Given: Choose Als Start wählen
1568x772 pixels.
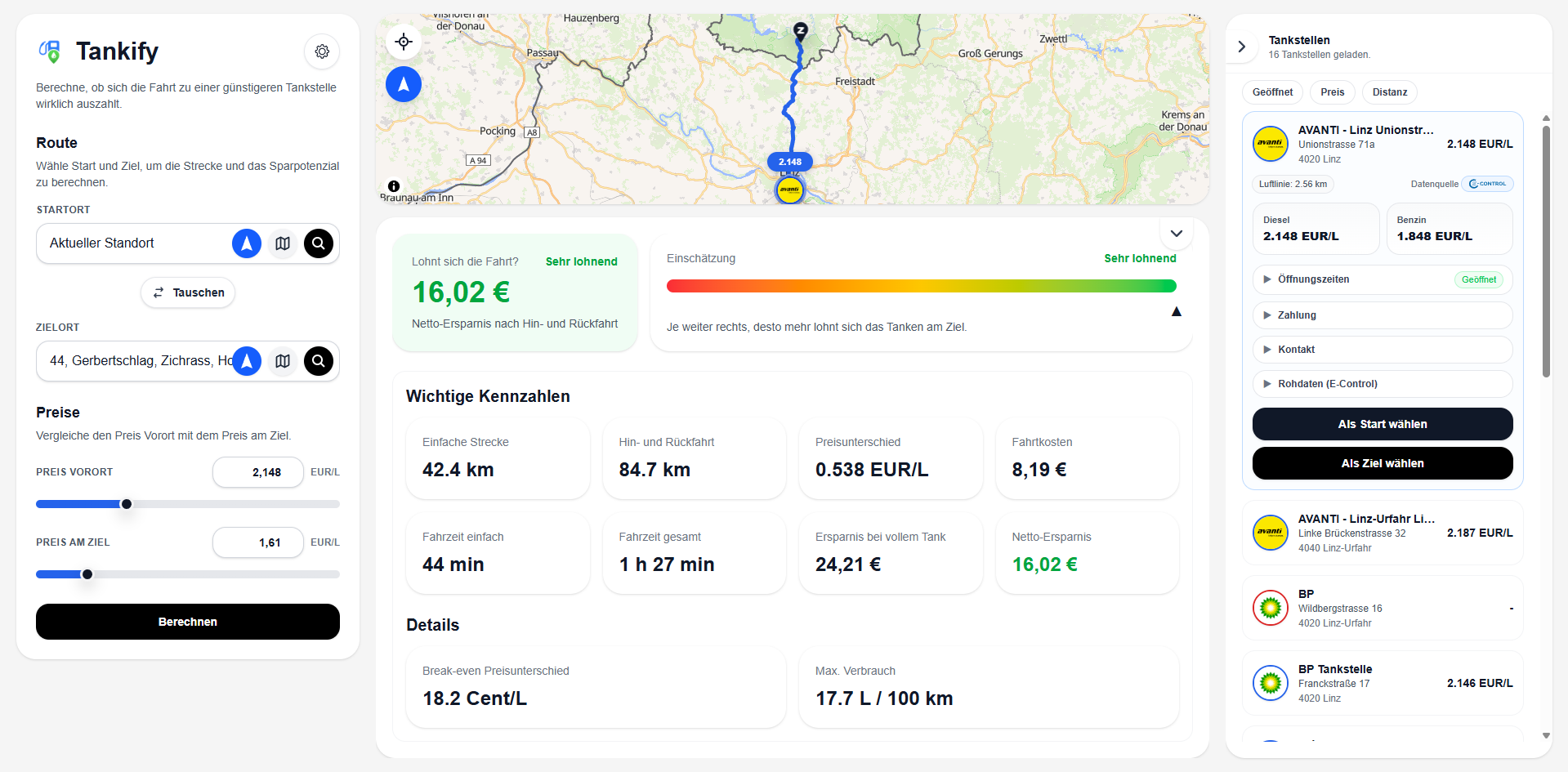Looking at the screenshot, I should click(1383, 424).
